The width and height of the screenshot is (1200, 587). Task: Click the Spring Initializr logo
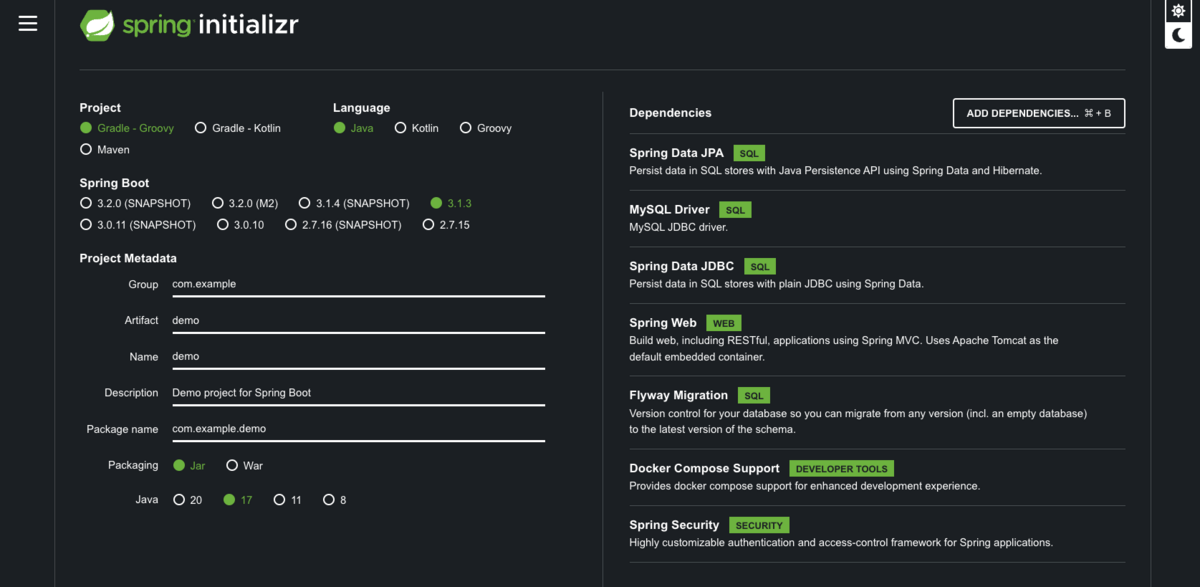189,25
